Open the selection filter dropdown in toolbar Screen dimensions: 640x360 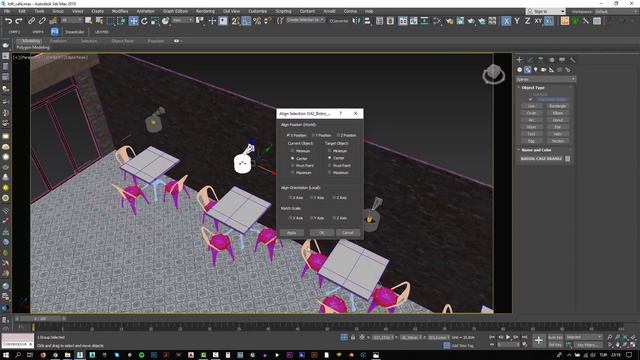pos(72,20)
